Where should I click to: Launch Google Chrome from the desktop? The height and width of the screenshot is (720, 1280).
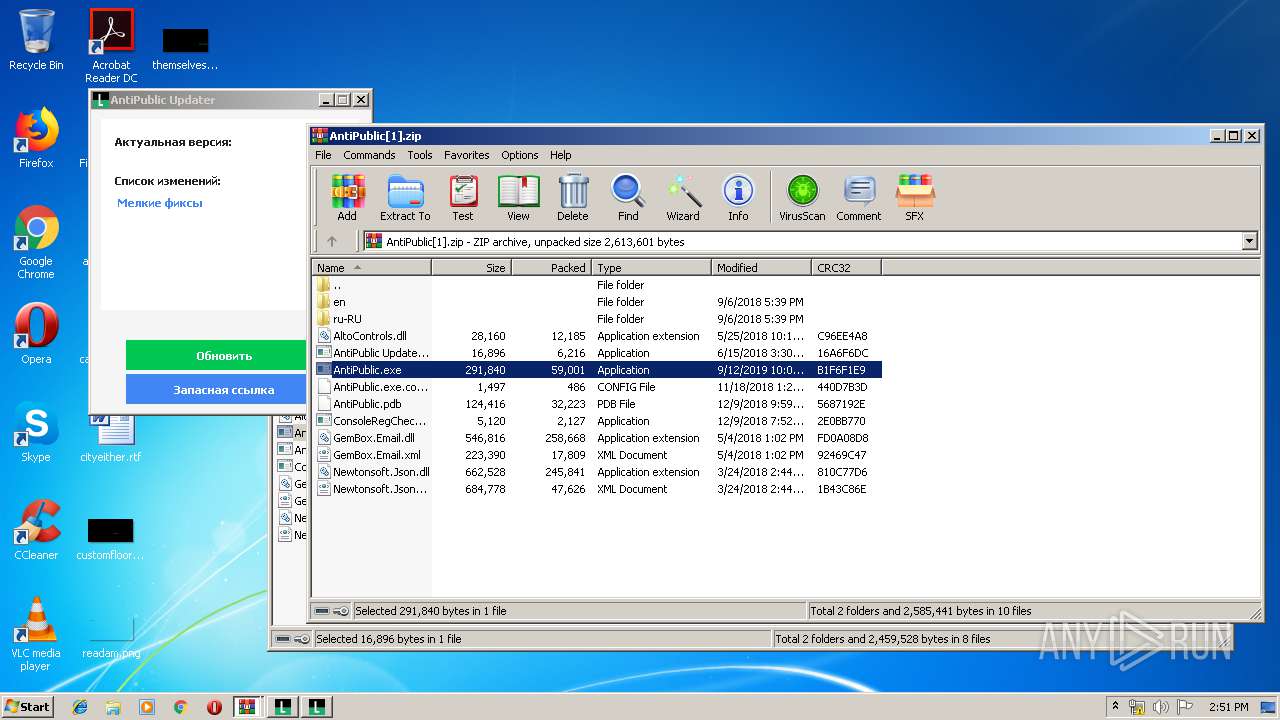point(36,242)
